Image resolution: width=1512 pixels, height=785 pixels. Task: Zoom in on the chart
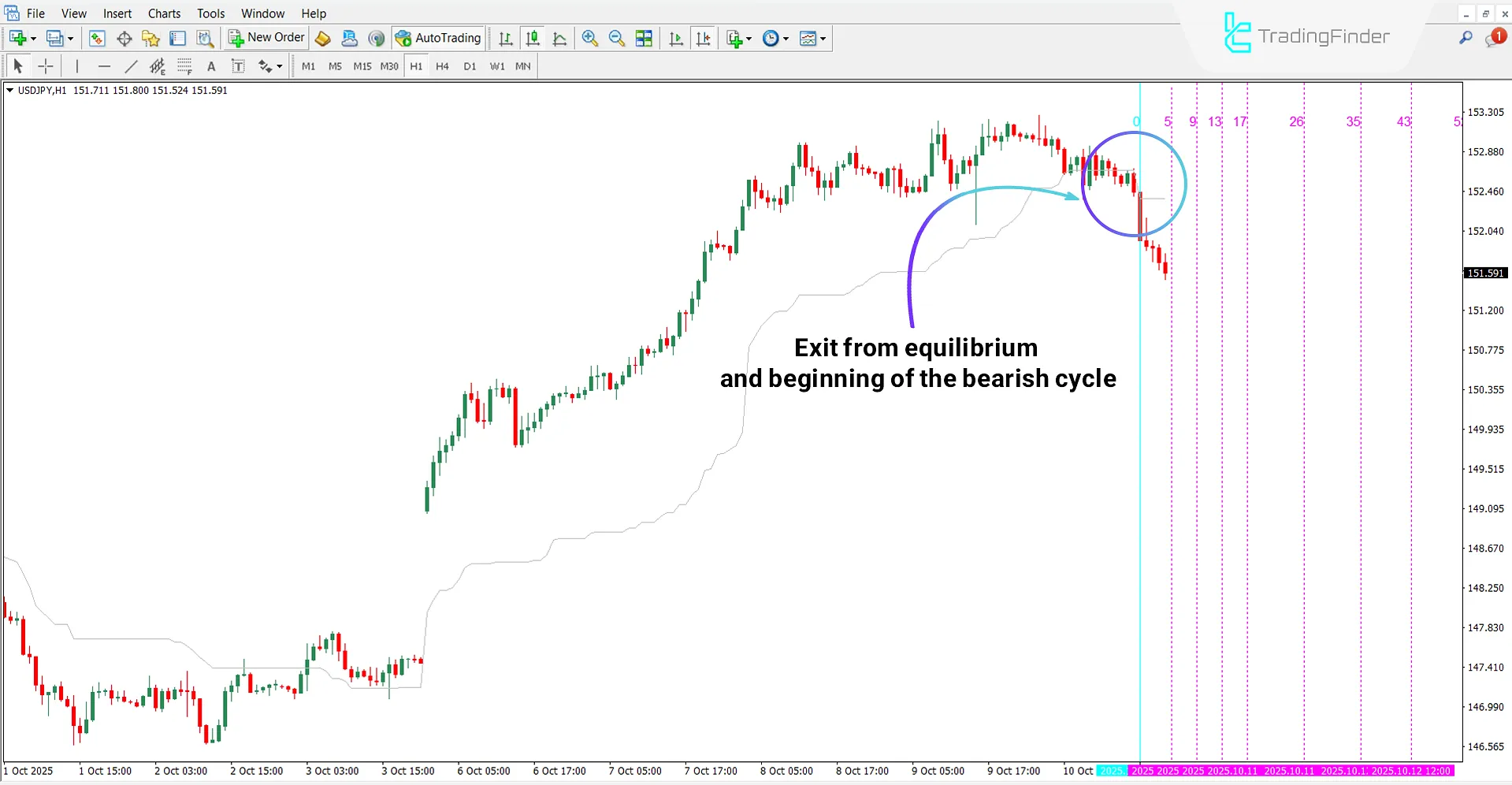click(x=589, y=38)
